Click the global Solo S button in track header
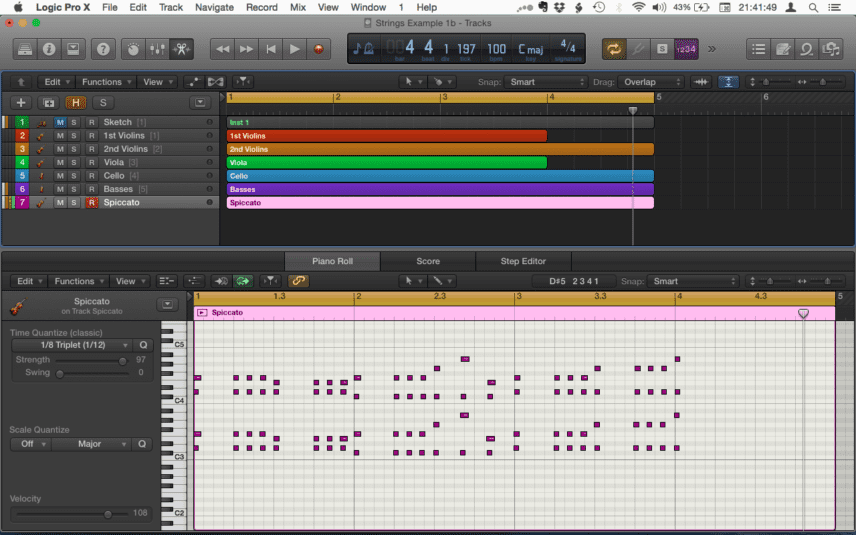Image resolution: width=856 pixels, height=535 pixels. point(103,103)
